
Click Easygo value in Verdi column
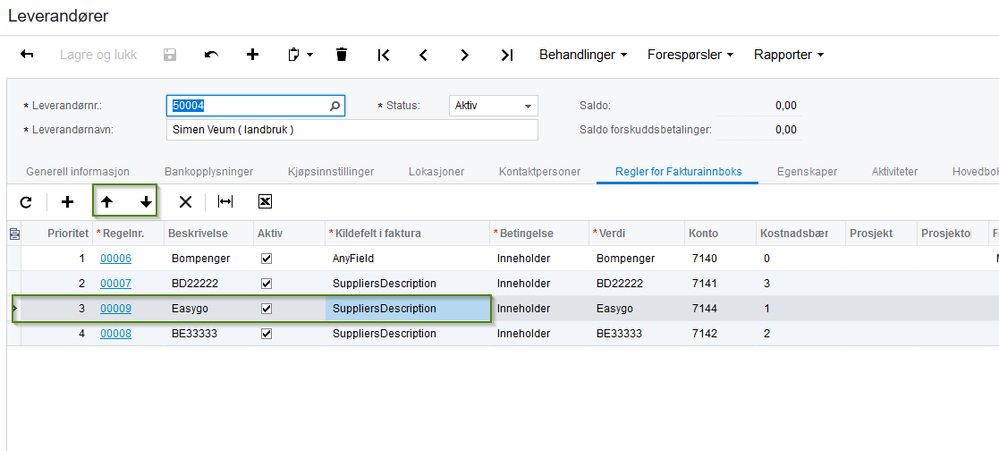pos(637,308)
